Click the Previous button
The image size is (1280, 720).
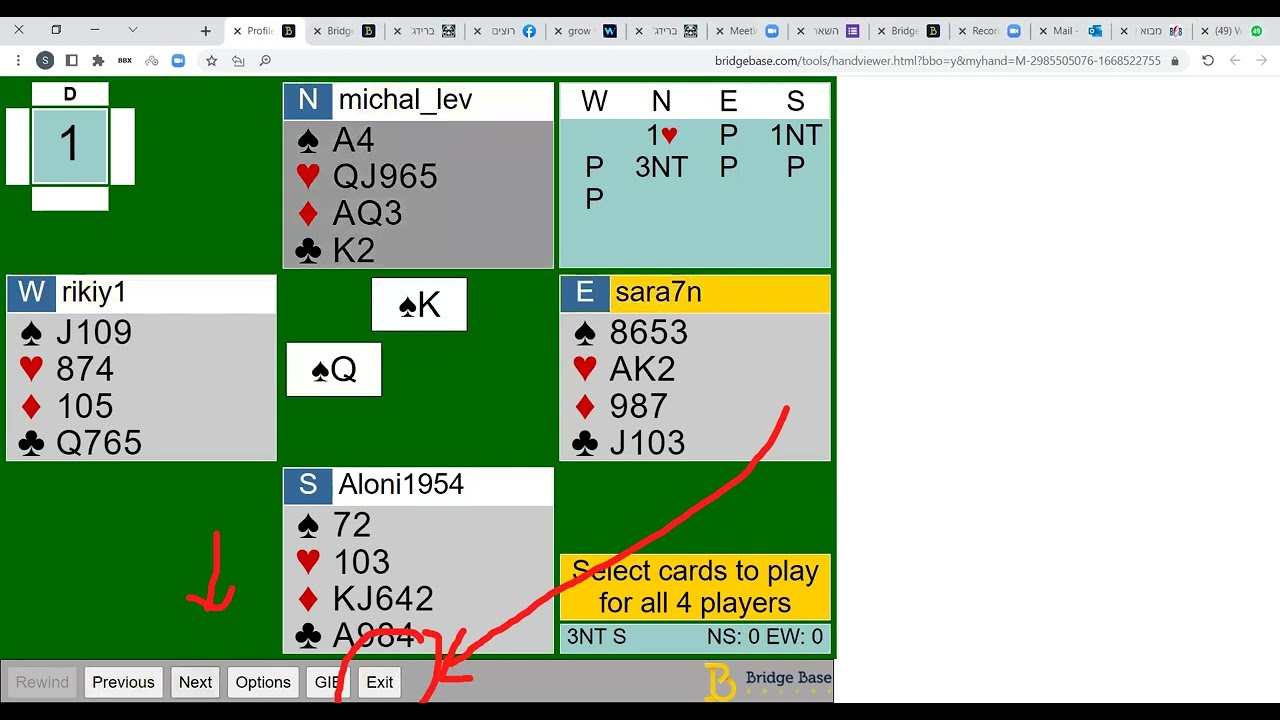[x=123, y=682]
